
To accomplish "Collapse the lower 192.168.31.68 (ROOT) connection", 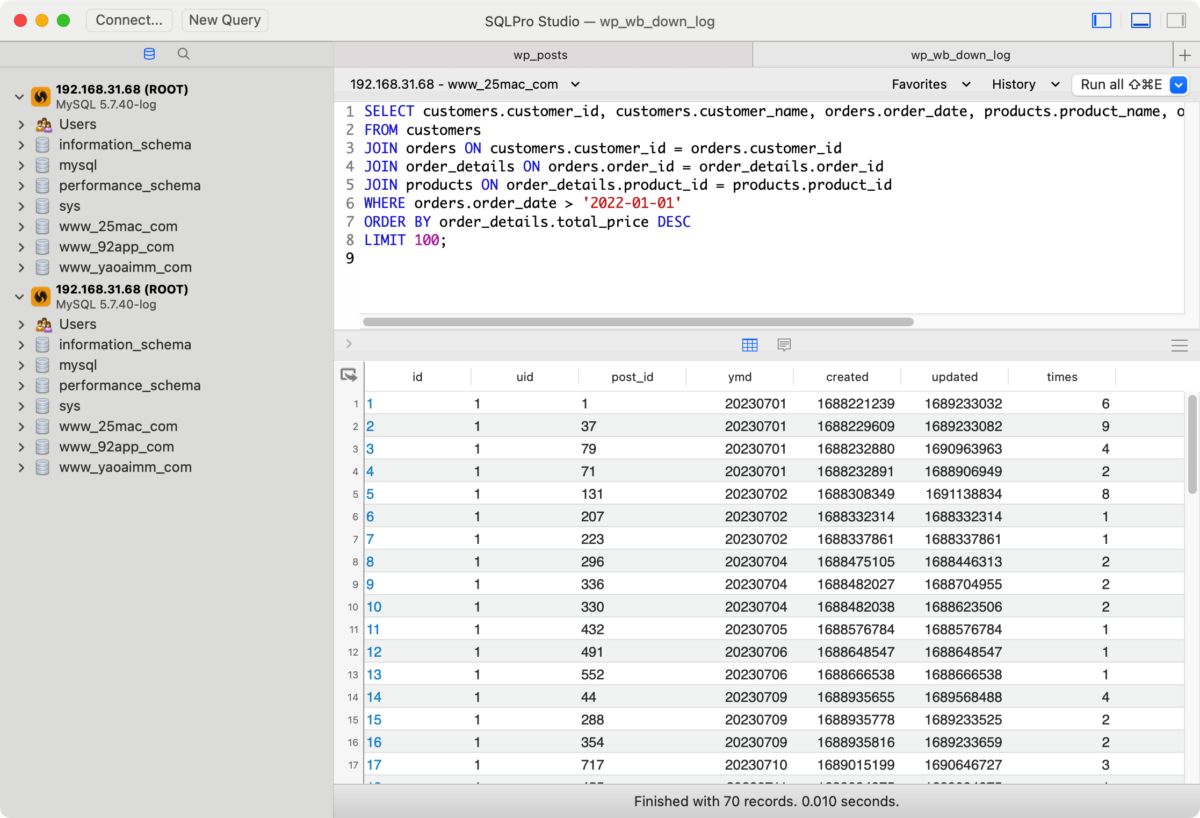I will [19, 297].
